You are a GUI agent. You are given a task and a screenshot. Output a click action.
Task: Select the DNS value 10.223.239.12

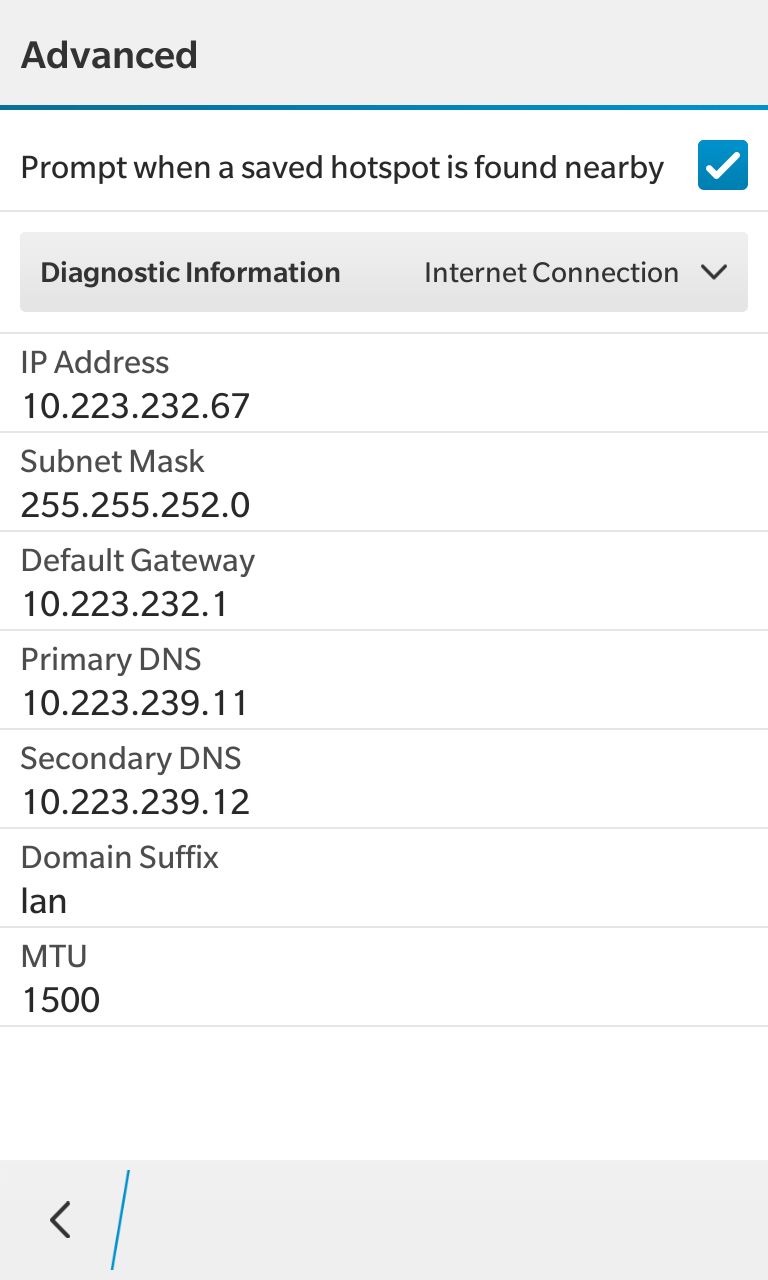click(x=135, y=802)
